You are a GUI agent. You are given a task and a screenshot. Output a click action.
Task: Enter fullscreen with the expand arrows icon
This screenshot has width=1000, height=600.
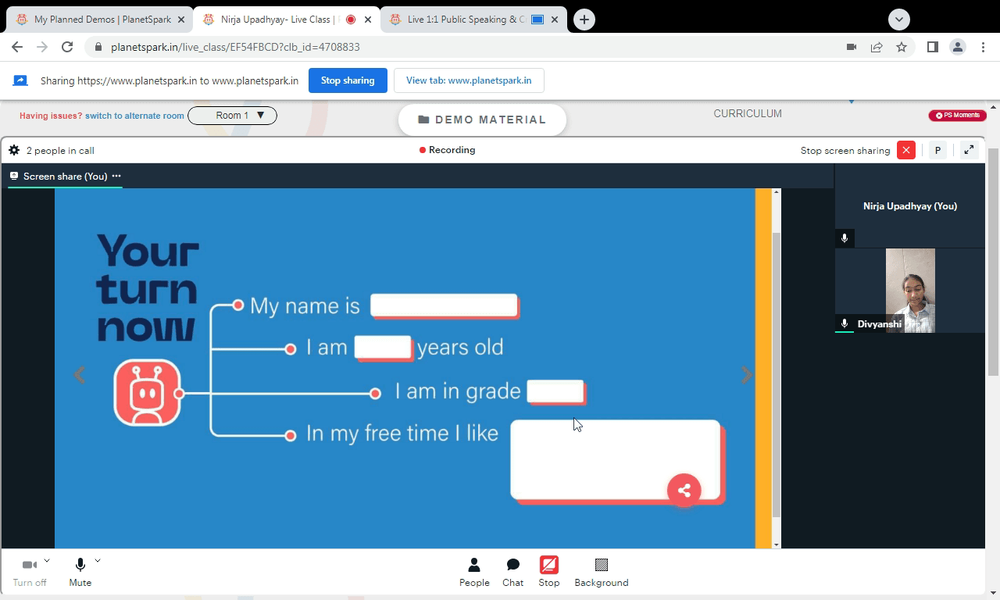coord(969,150)
